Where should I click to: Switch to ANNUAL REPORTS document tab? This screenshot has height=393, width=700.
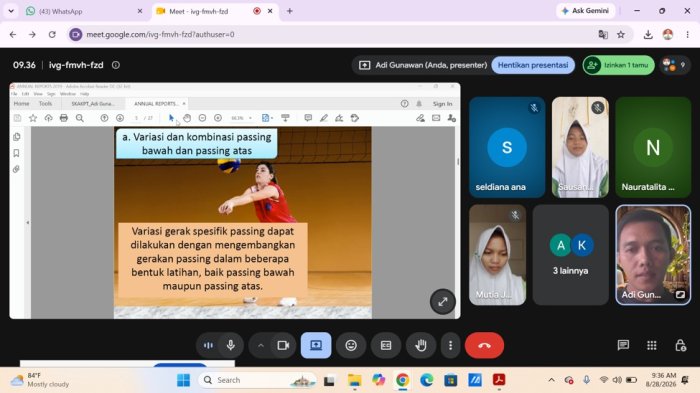[156, 104]
